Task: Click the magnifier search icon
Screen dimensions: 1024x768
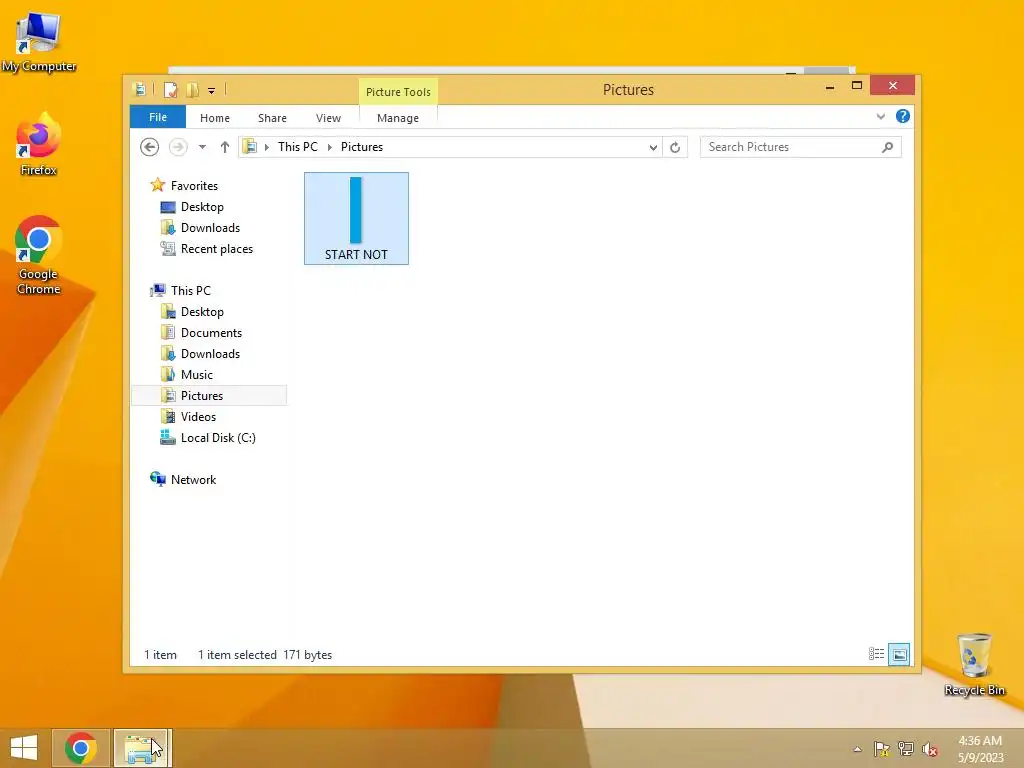Action: click(888, 147)
